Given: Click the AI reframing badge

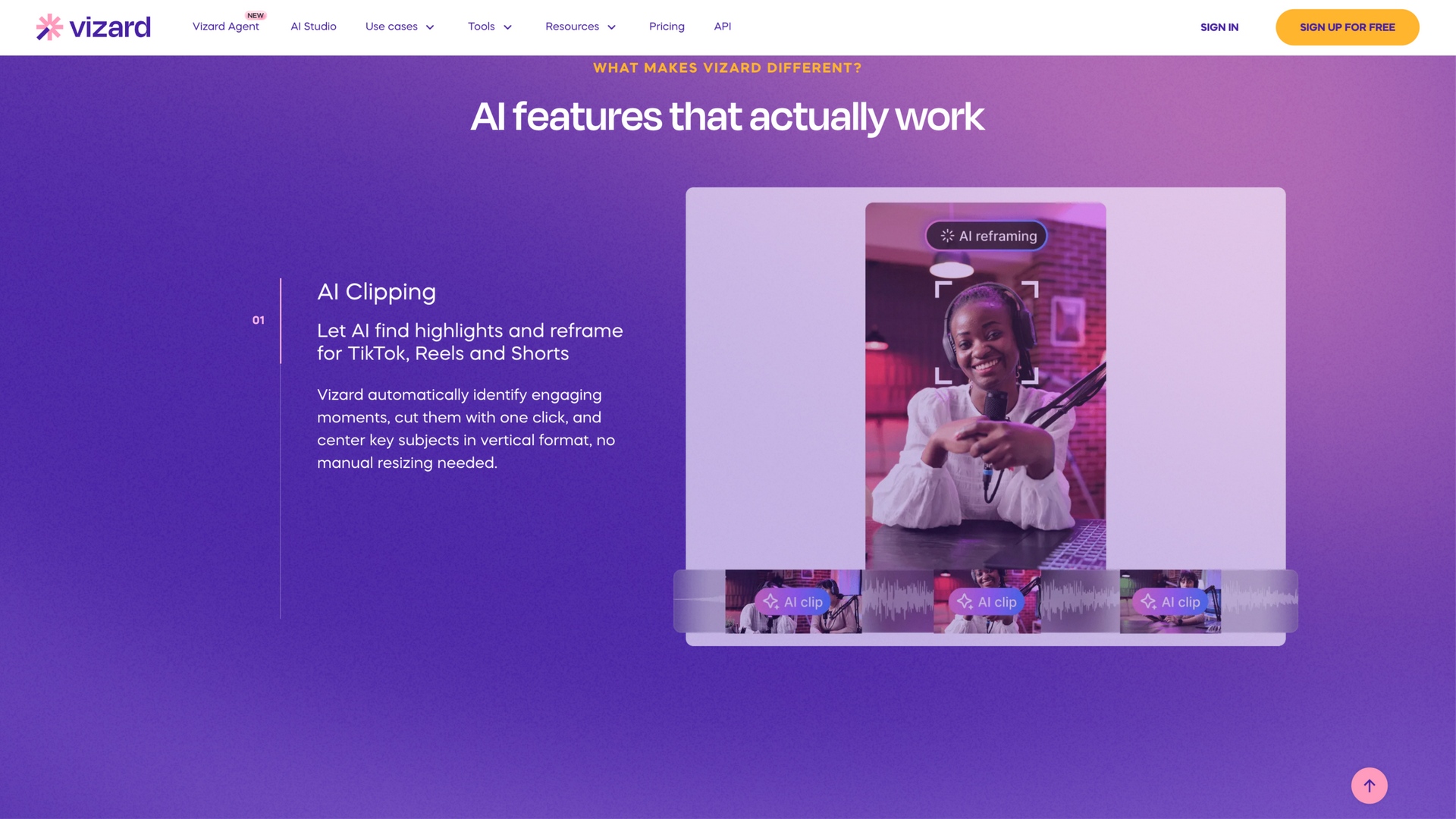Looking at the screenshot, I should pyautogui.click(x=987, y=236).
